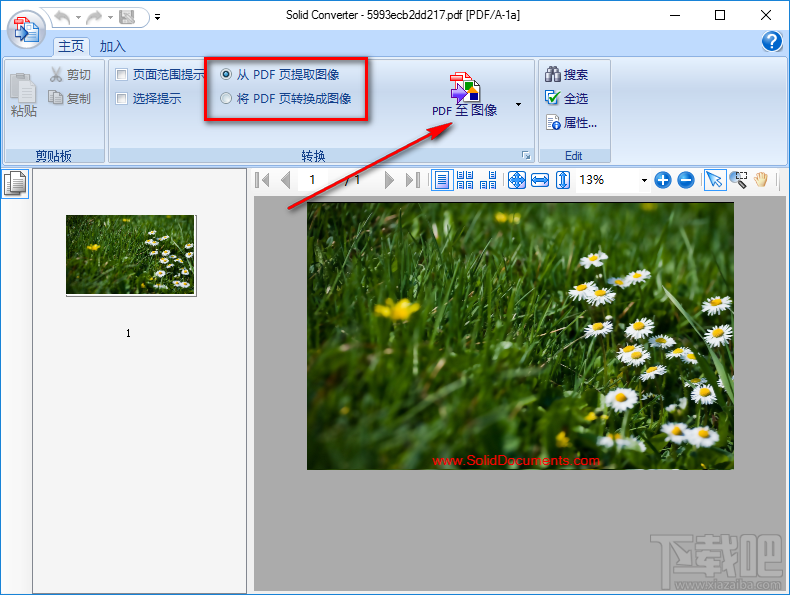The width and height of the screenshot is (790, 595).
Task: Select continuous page layout view
Action: (465, 180)
